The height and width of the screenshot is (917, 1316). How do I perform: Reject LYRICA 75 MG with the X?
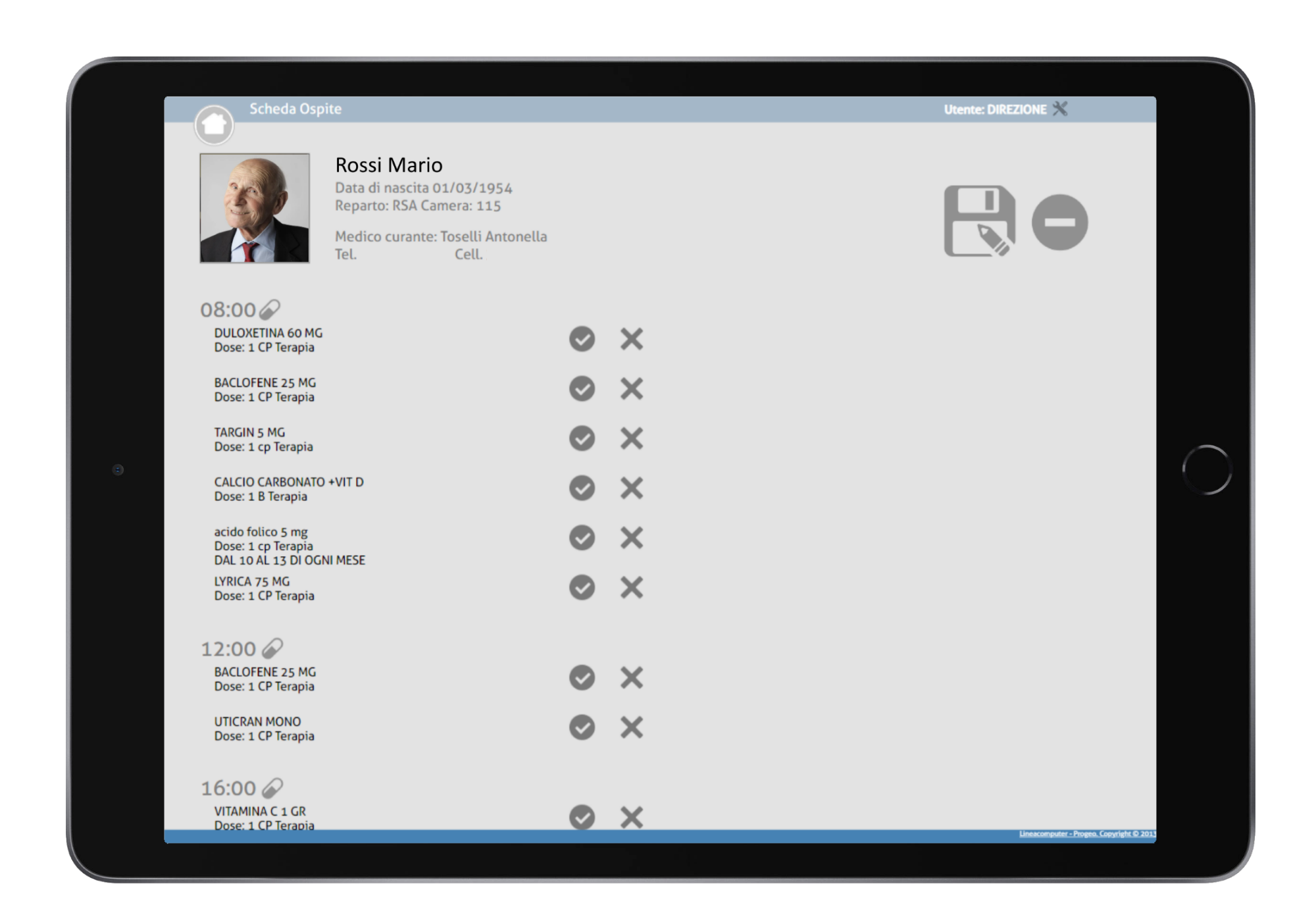pos(632,587)
